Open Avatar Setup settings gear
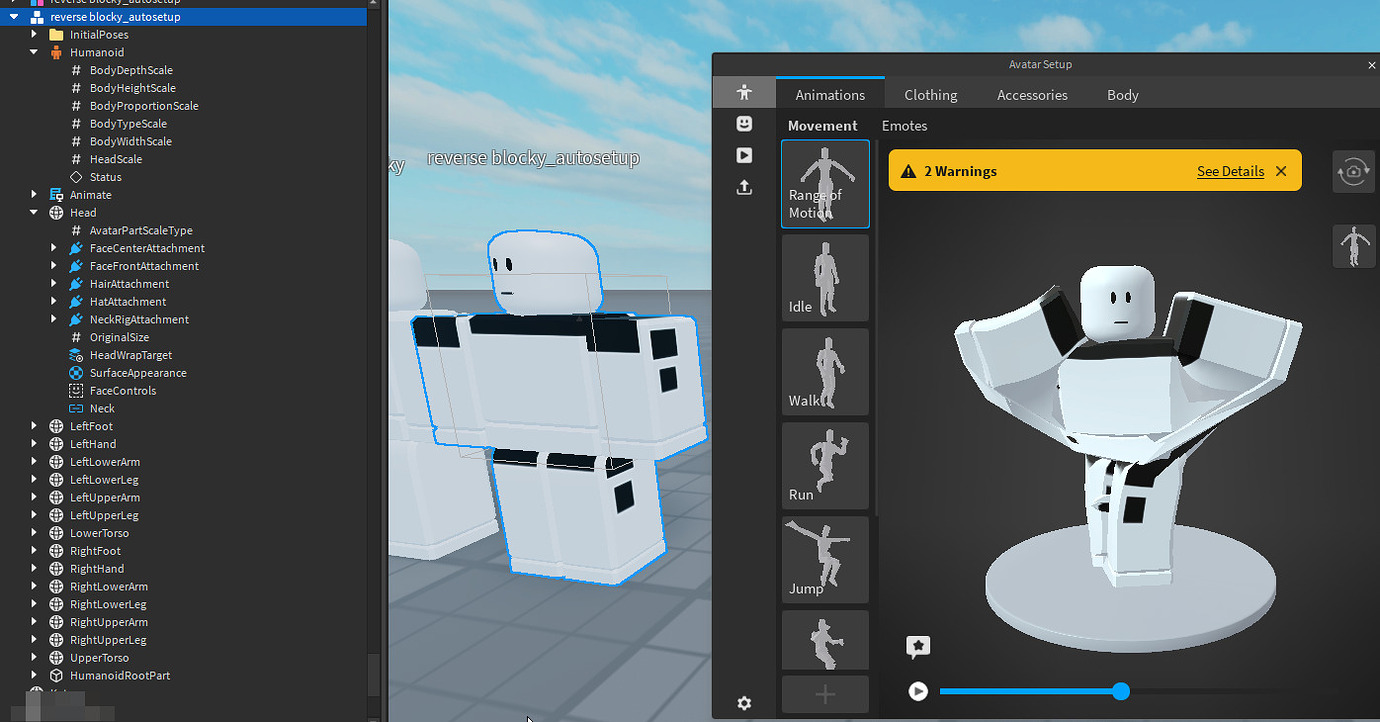Image resolution: width=1380 pixels, height=722 pixels. point(744,703)
